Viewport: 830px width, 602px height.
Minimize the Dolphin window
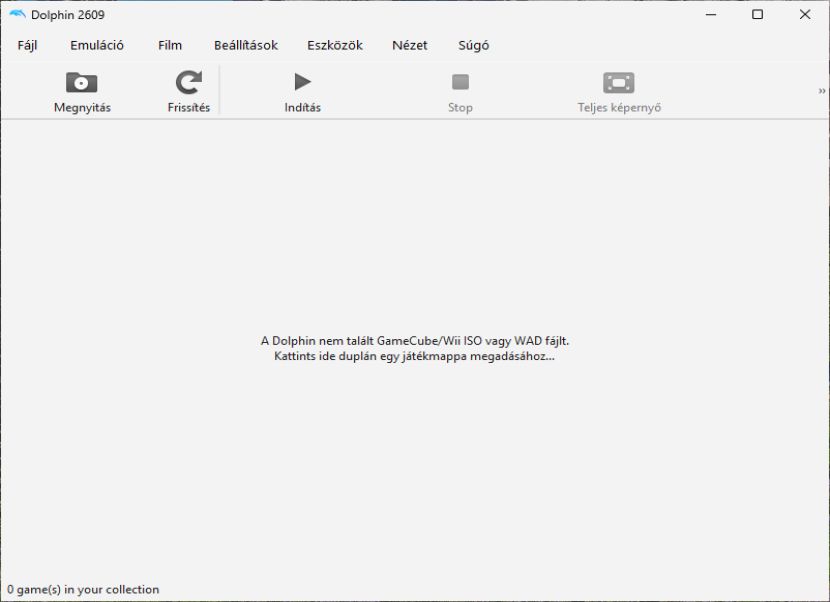[711, 14]
